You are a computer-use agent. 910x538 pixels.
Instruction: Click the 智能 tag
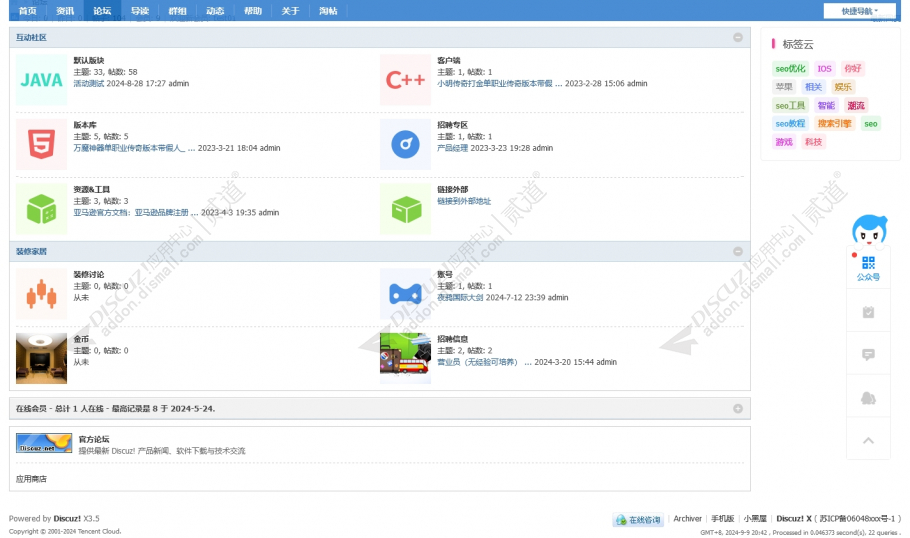coord(826,106)
